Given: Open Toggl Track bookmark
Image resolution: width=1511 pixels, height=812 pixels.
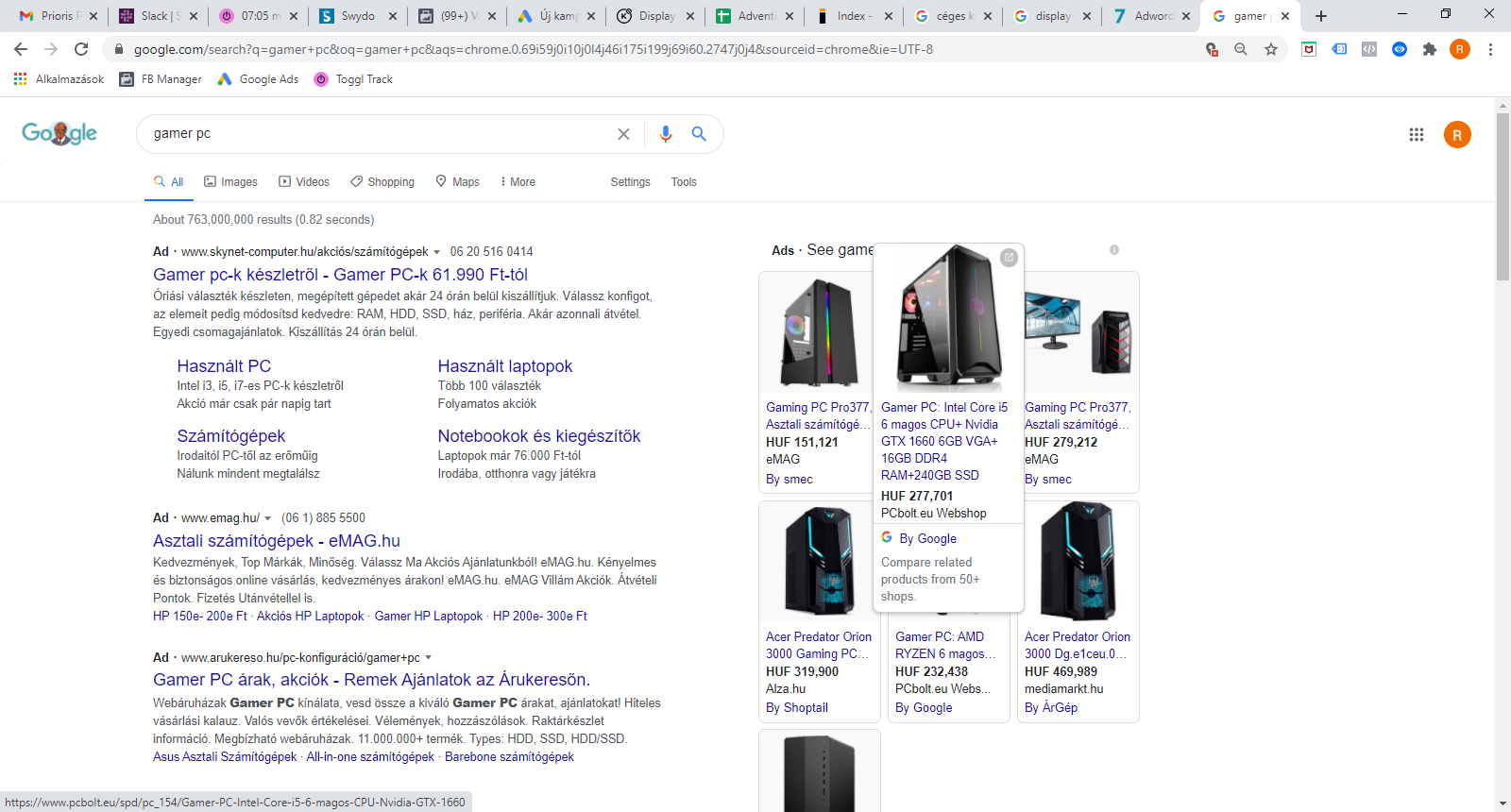Looking at the screenshot, I should pyautogui.click(x=353, y=79).
